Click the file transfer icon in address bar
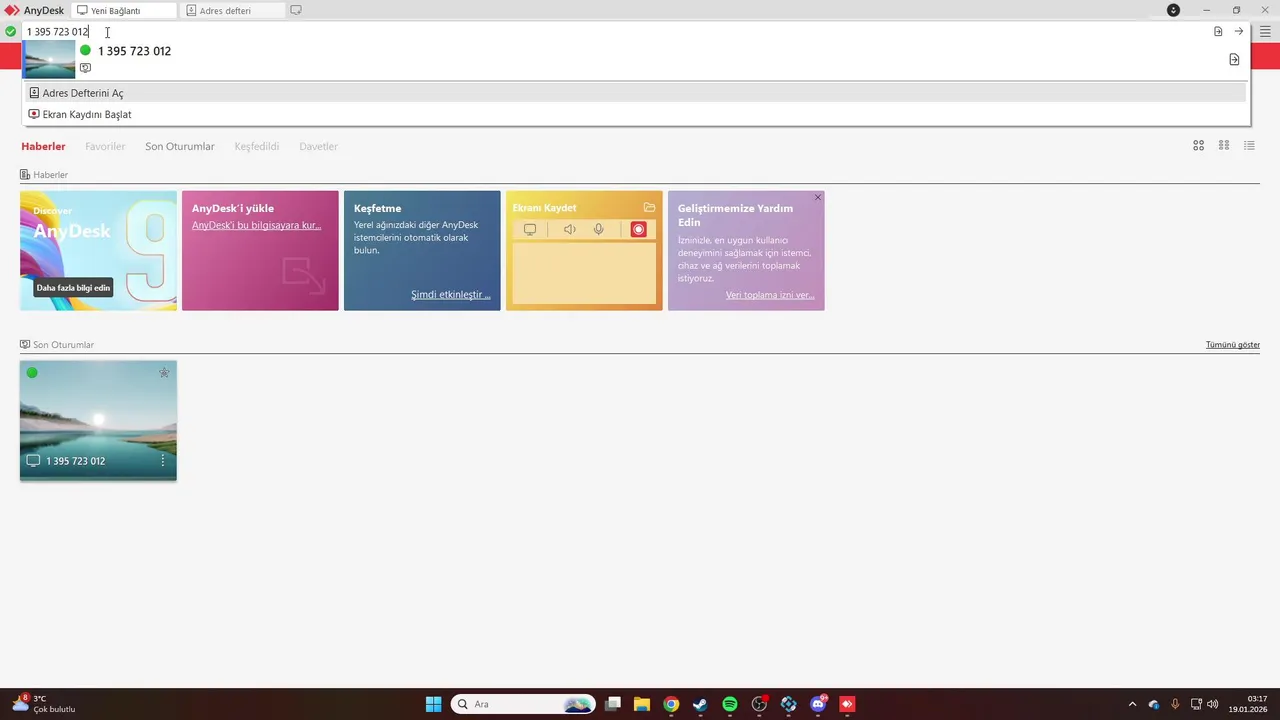Image resolution: width=1280 pixels, height=720 pixels. (x=1218, y=31)
